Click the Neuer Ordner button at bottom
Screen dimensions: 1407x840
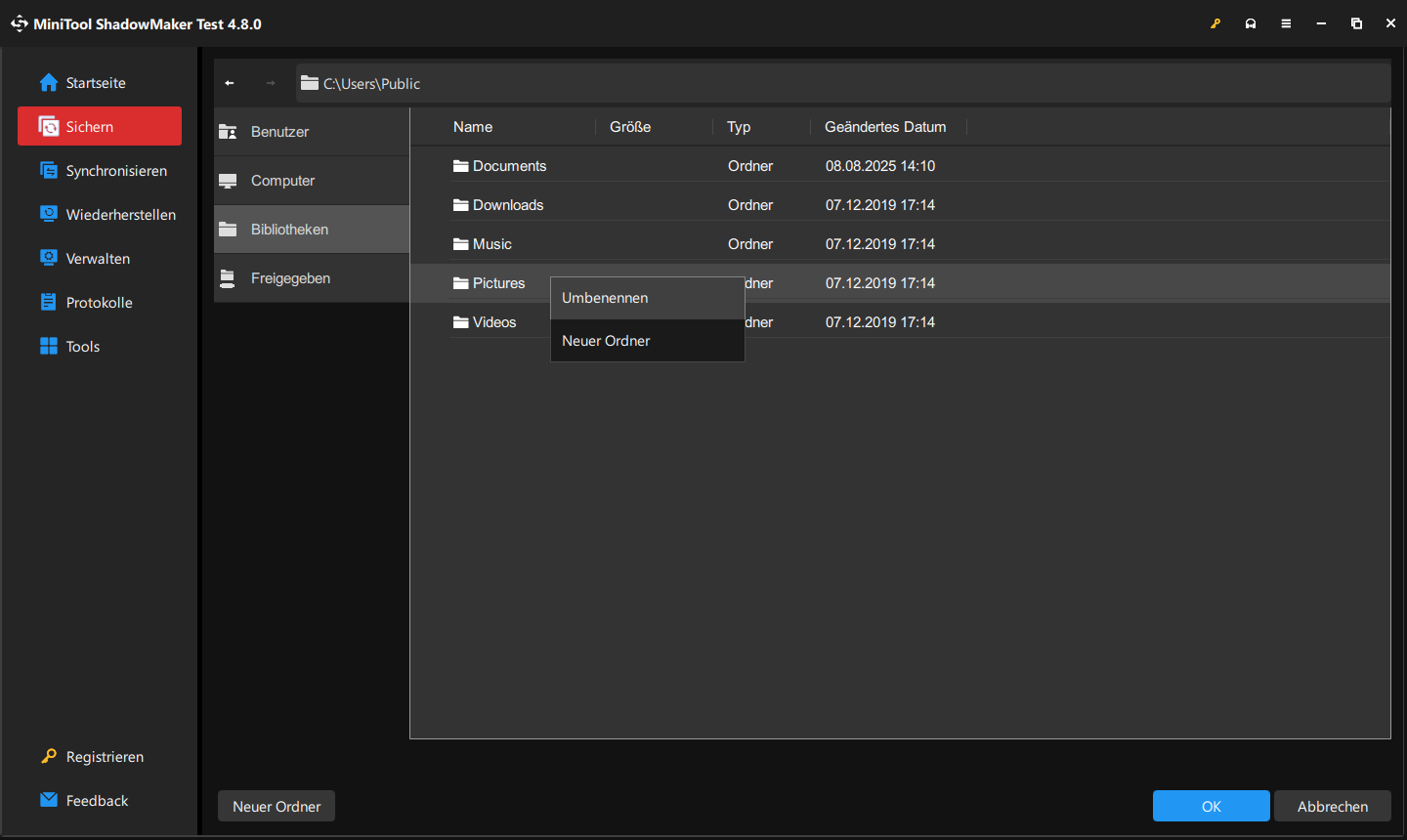[277, 806]
